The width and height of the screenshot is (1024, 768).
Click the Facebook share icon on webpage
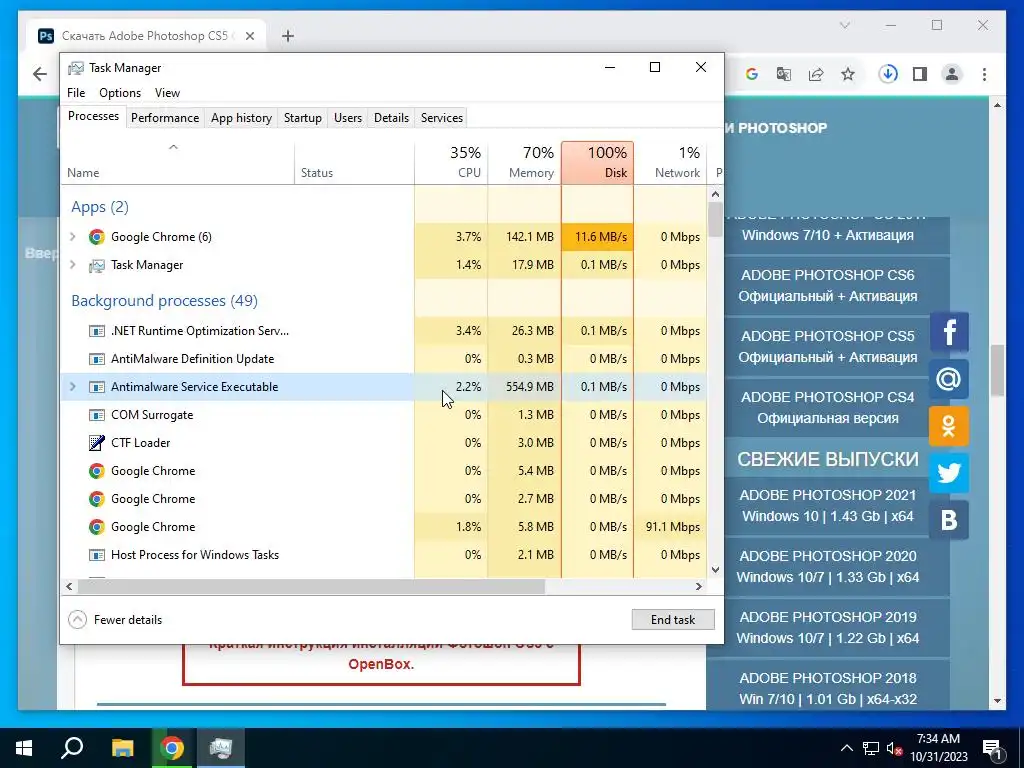point(949,332)
